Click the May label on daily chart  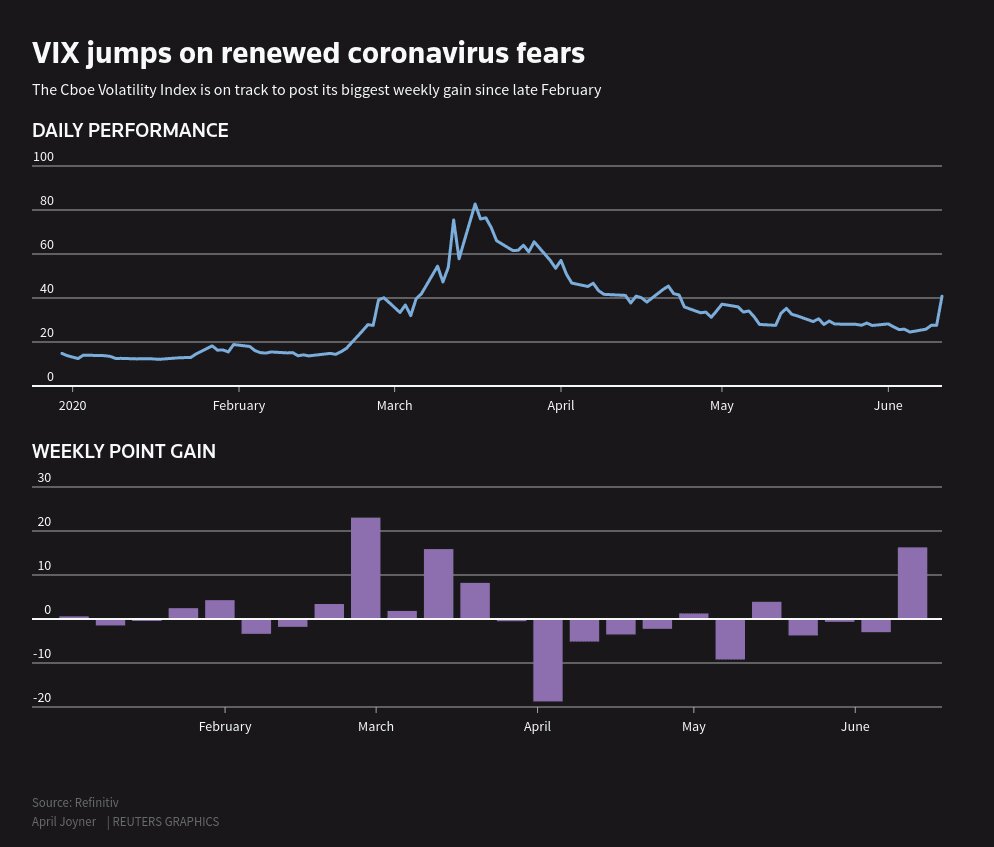(721, 406)
